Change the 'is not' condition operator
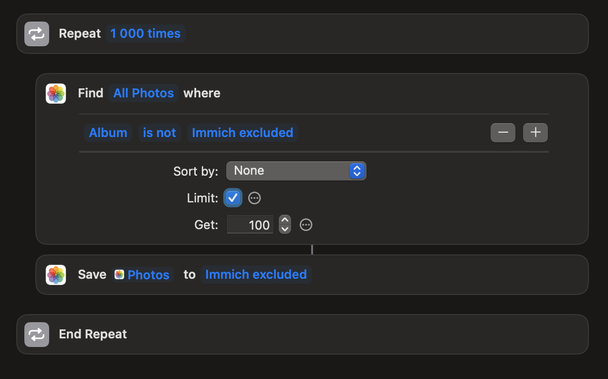The image size is (608, 379). (x=159, y=133)
